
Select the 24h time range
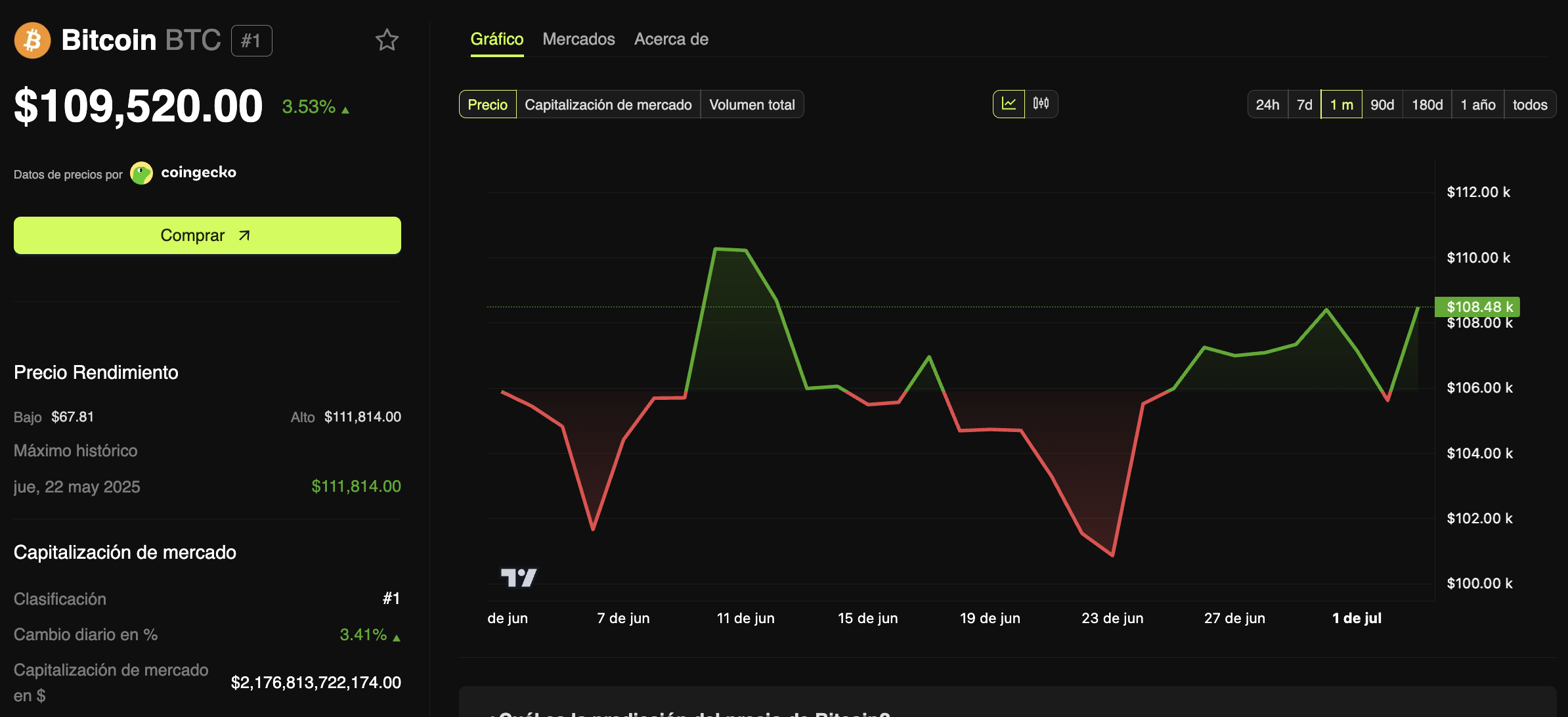pos(1267,105)
